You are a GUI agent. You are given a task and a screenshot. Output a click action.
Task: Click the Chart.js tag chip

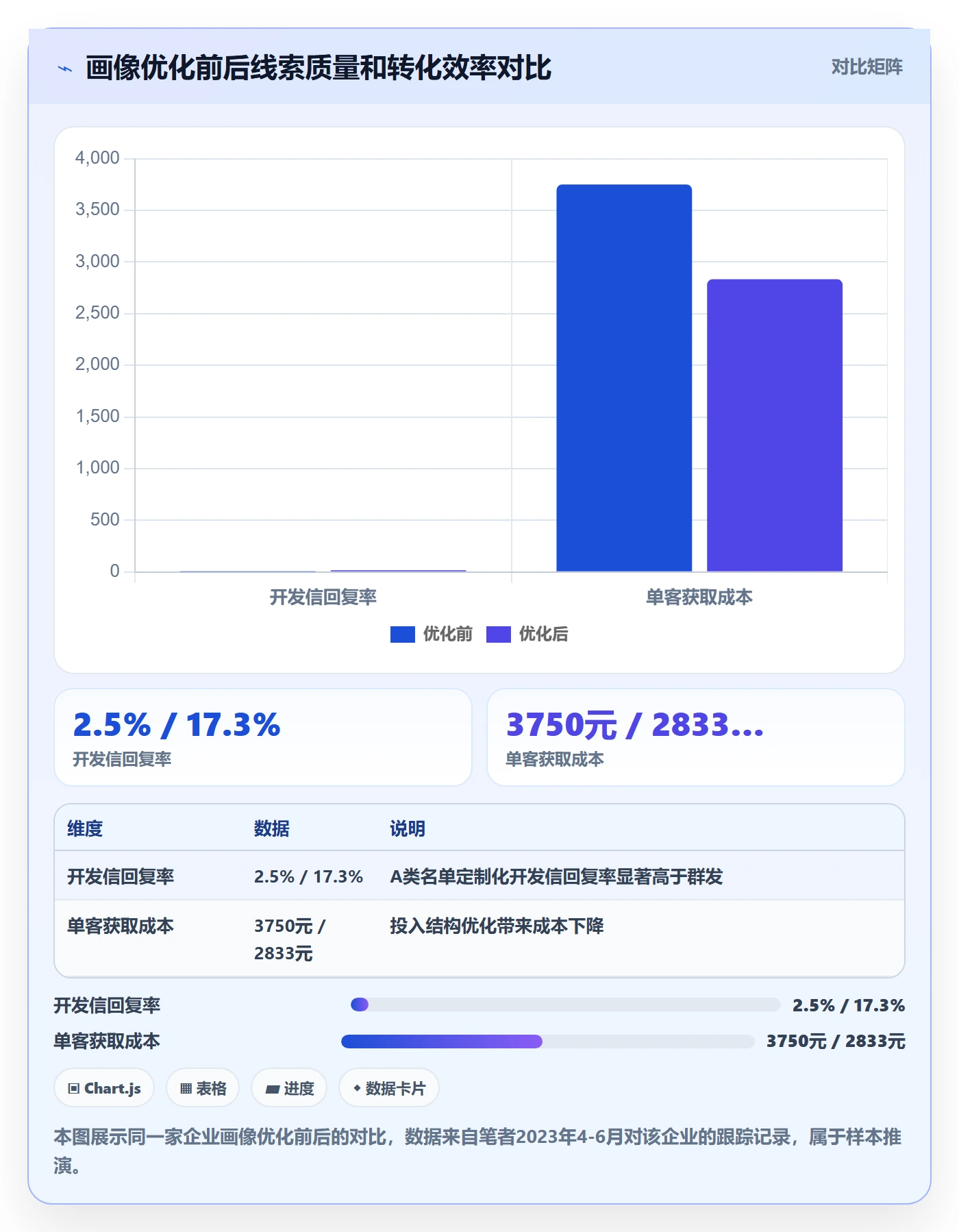tap(104, 1088)
